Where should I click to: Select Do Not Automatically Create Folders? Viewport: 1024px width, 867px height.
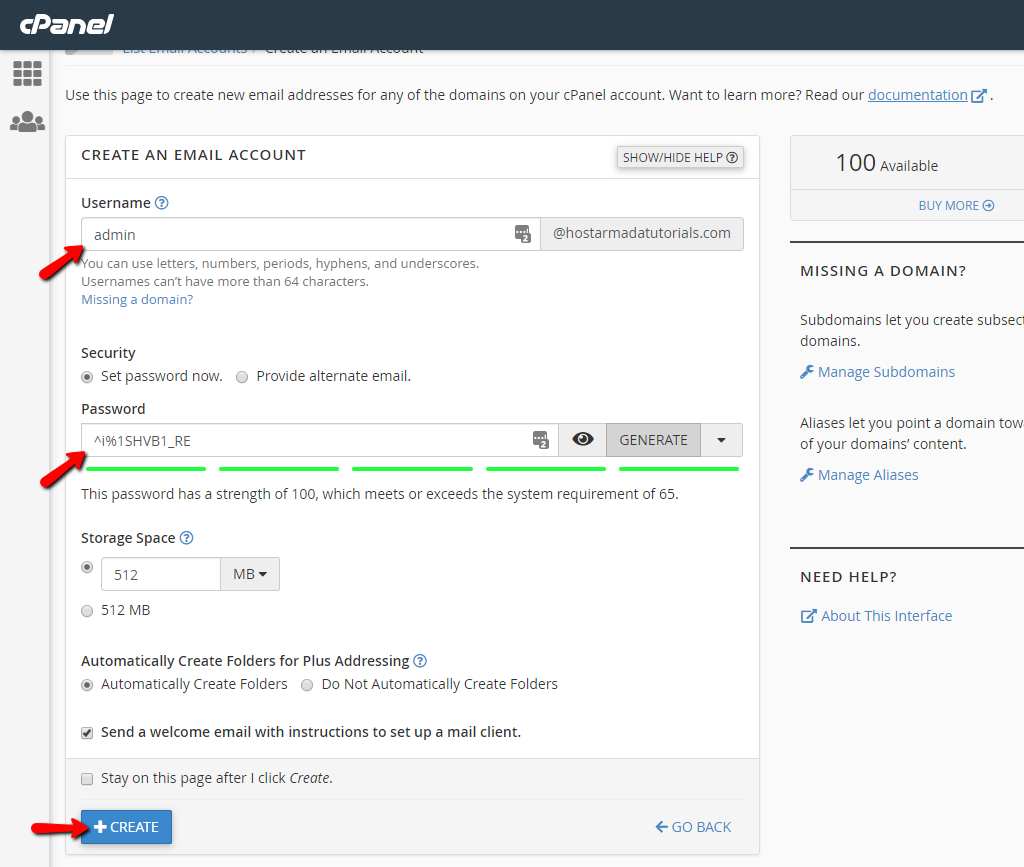[x=308, y=685]
